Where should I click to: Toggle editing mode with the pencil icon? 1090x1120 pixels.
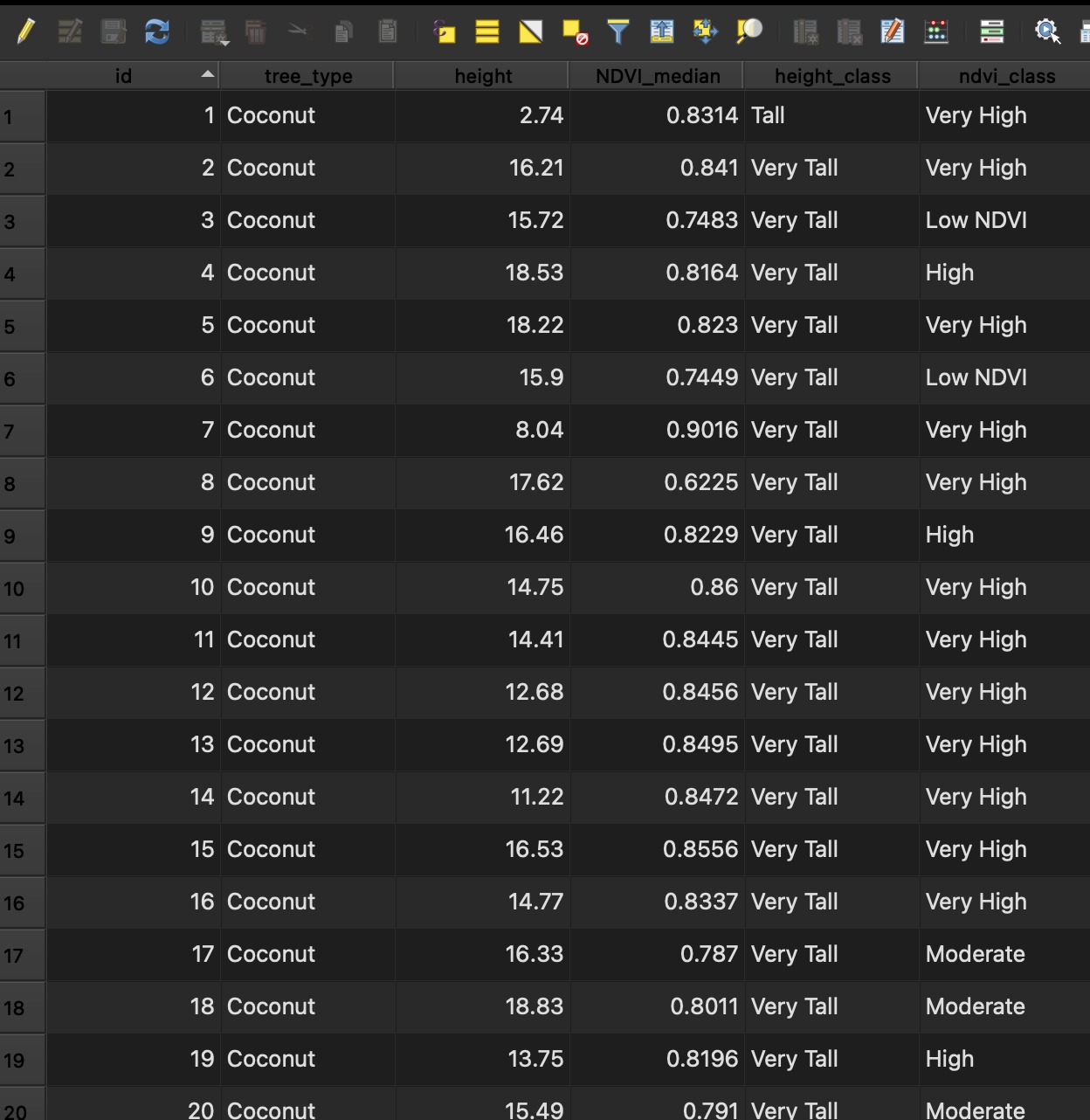[x=26, y=32]
